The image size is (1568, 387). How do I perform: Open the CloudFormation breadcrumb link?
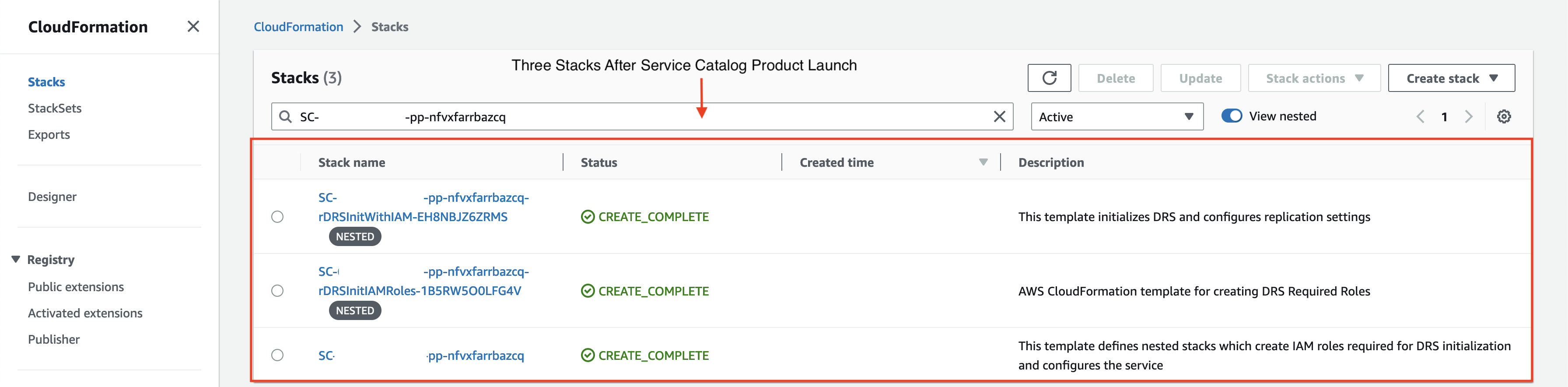click(x=298, y=27)
